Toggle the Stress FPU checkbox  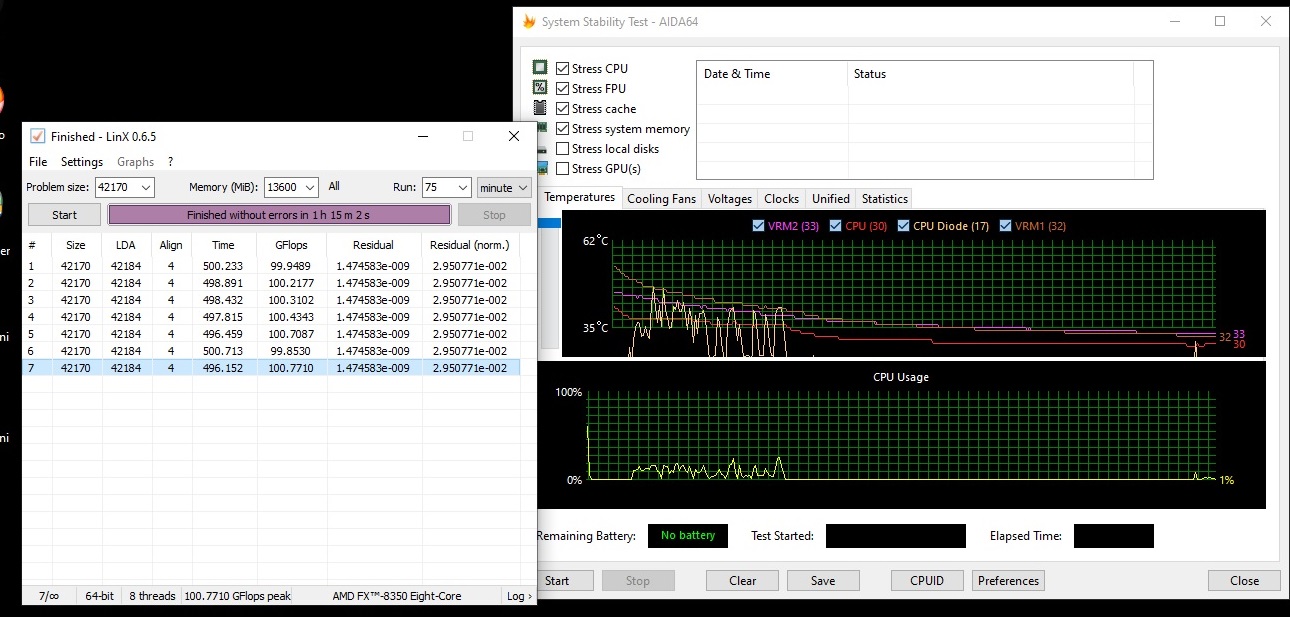tap(562, 89)
